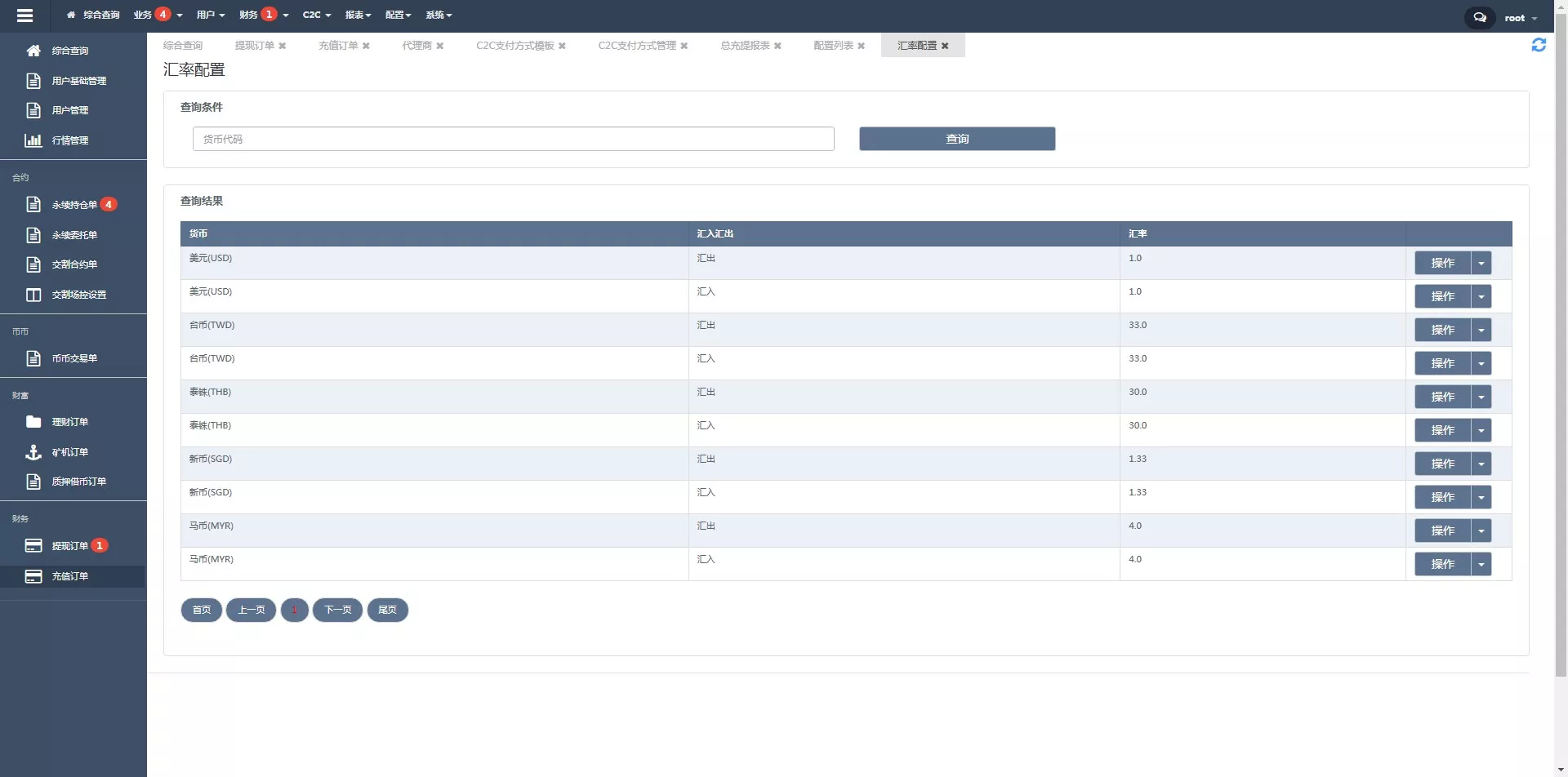The width and height of the screenshot is (1568, 777).
Task: Open the chat messages icon
Action: (x=1479, y=17)
